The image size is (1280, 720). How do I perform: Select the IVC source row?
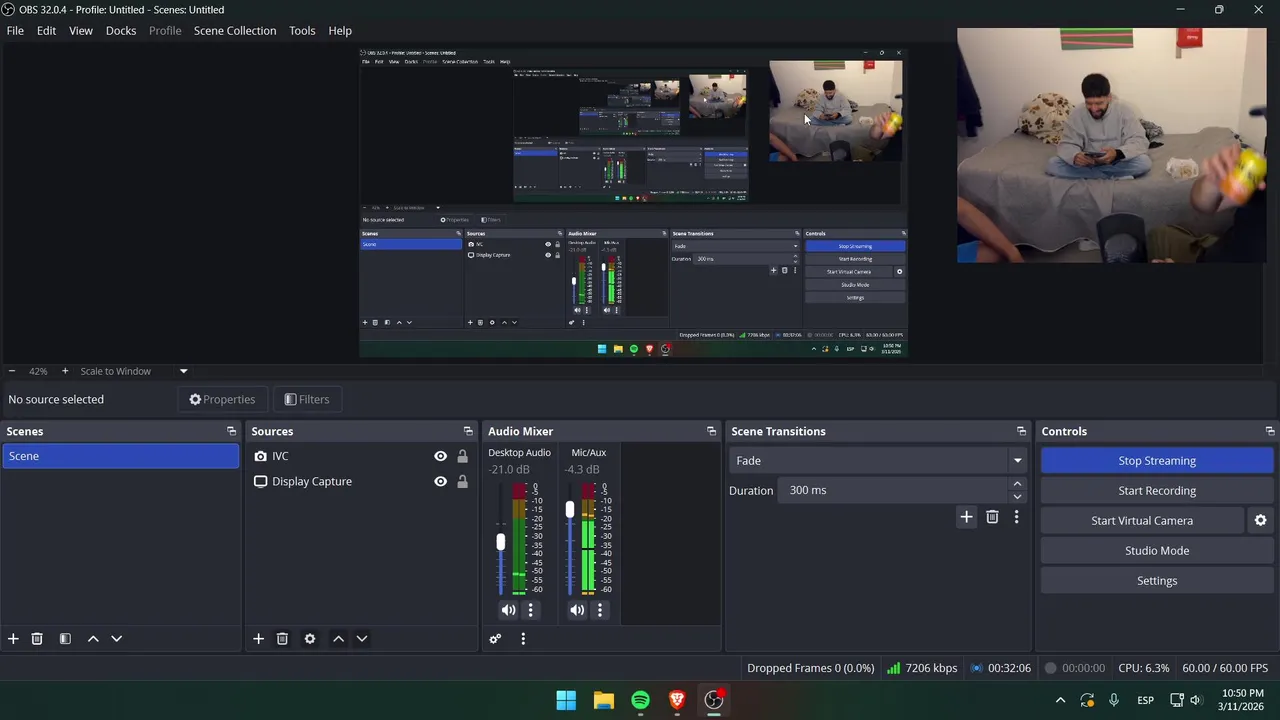(x=361, y=456)
